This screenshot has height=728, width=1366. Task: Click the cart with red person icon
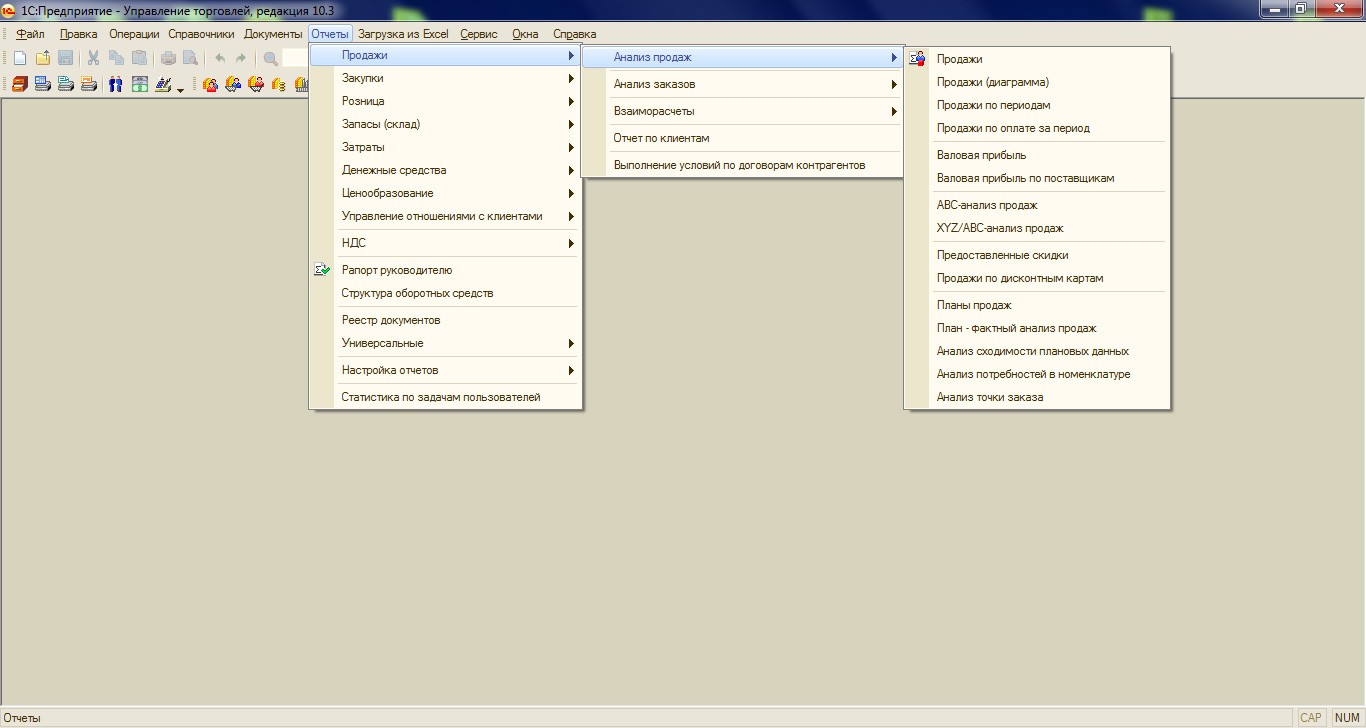point(256,84)
